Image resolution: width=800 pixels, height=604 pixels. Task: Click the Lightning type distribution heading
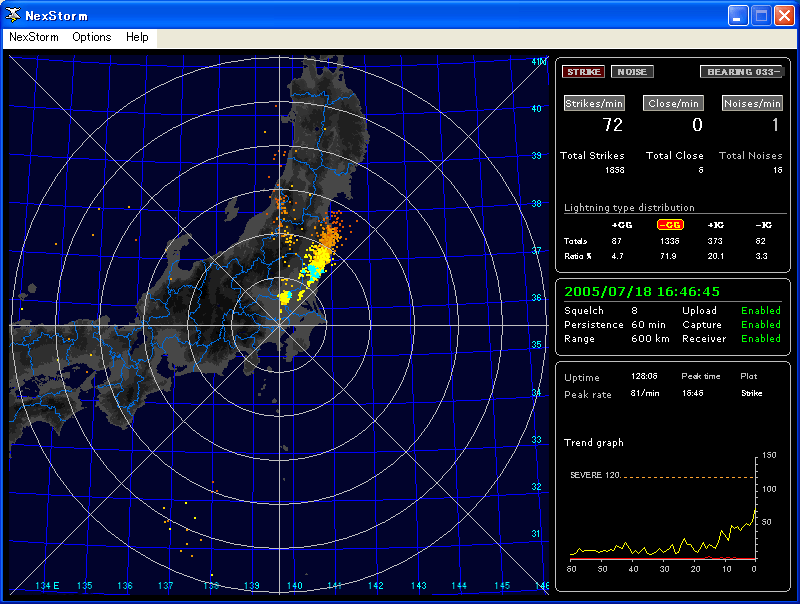(x=629, y=208)
